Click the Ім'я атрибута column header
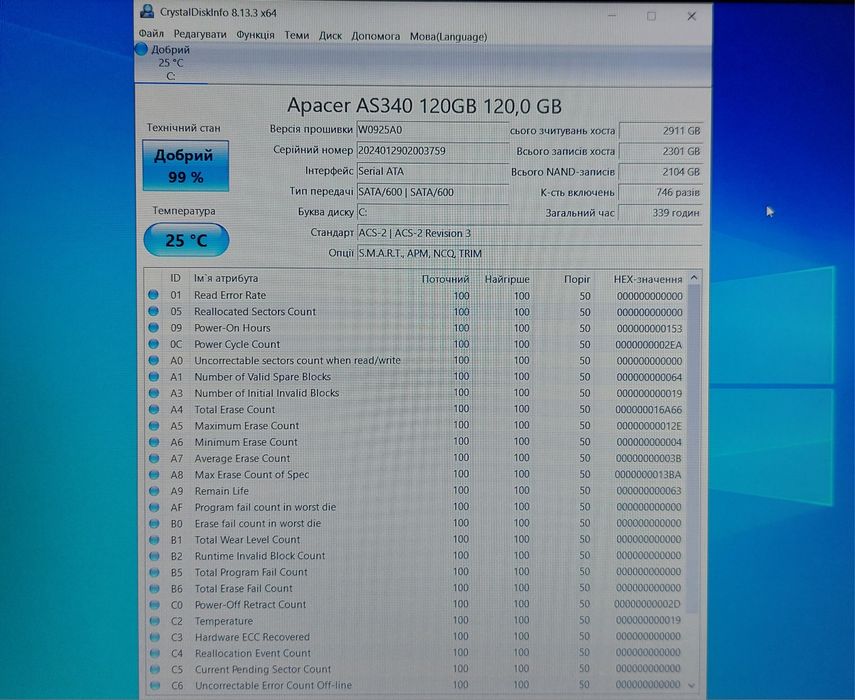855x700 pixels. click(226, 278)
